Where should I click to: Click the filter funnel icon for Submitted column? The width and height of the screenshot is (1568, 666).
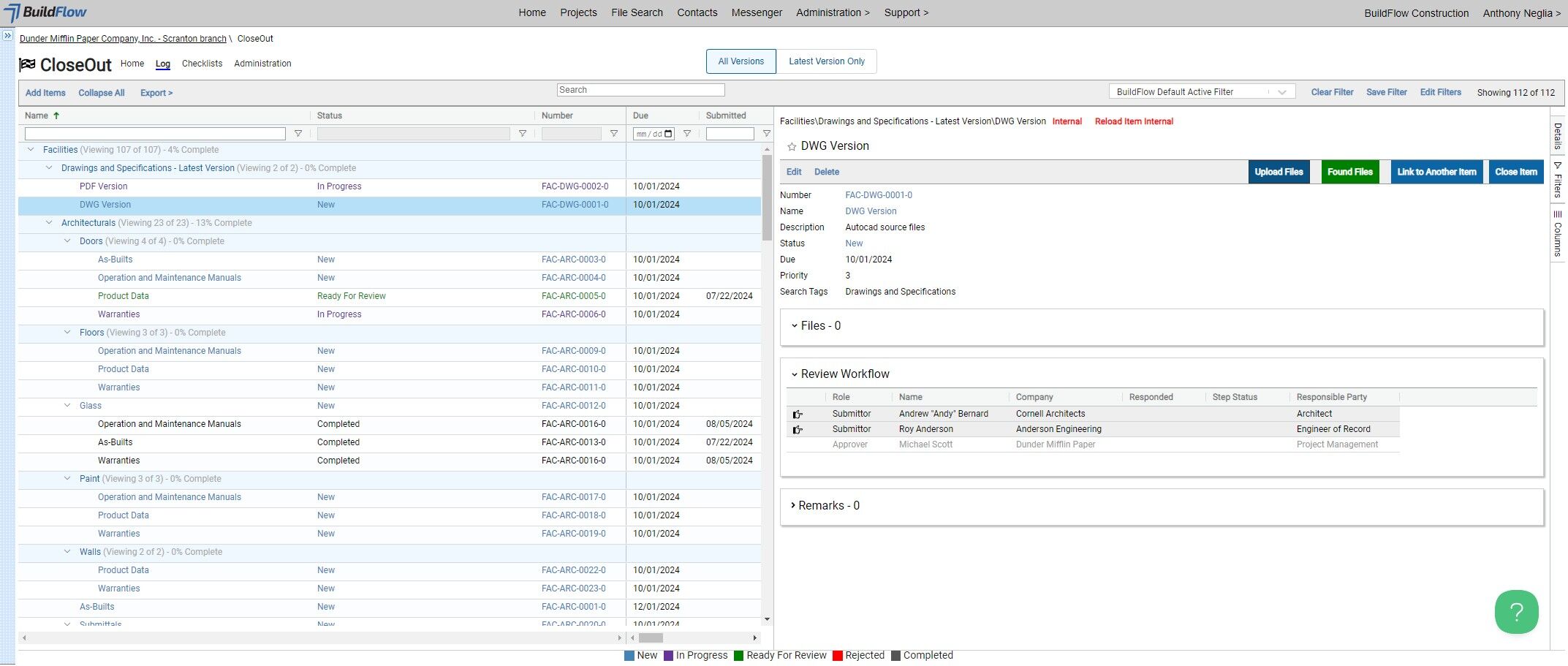766,134
